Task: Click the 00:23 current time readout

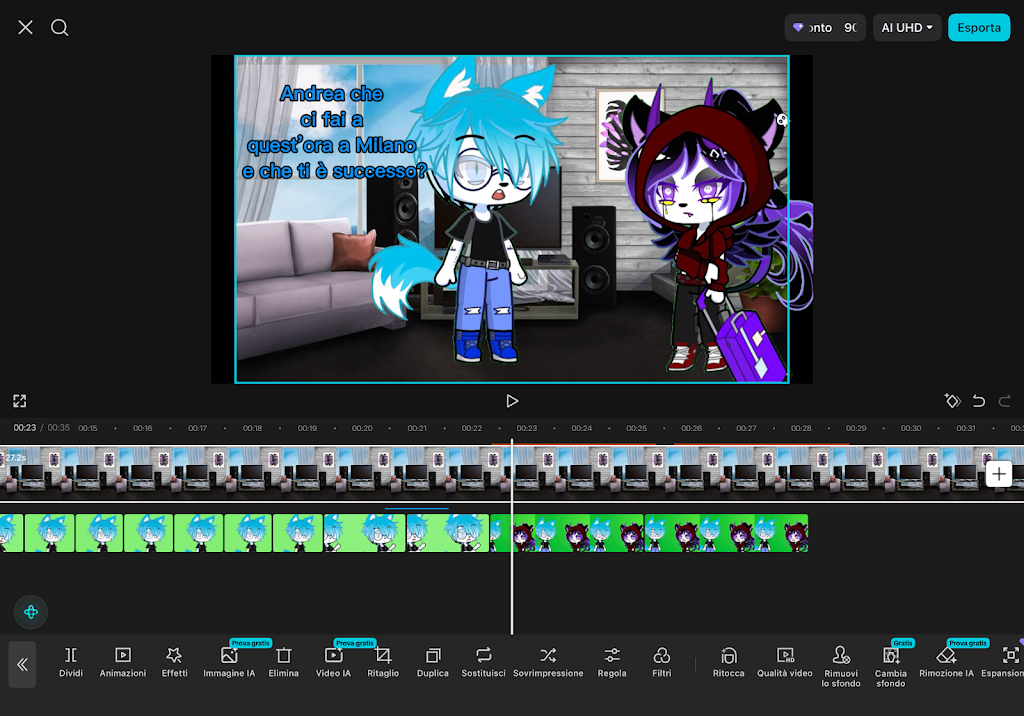Action: click(25, 428)
